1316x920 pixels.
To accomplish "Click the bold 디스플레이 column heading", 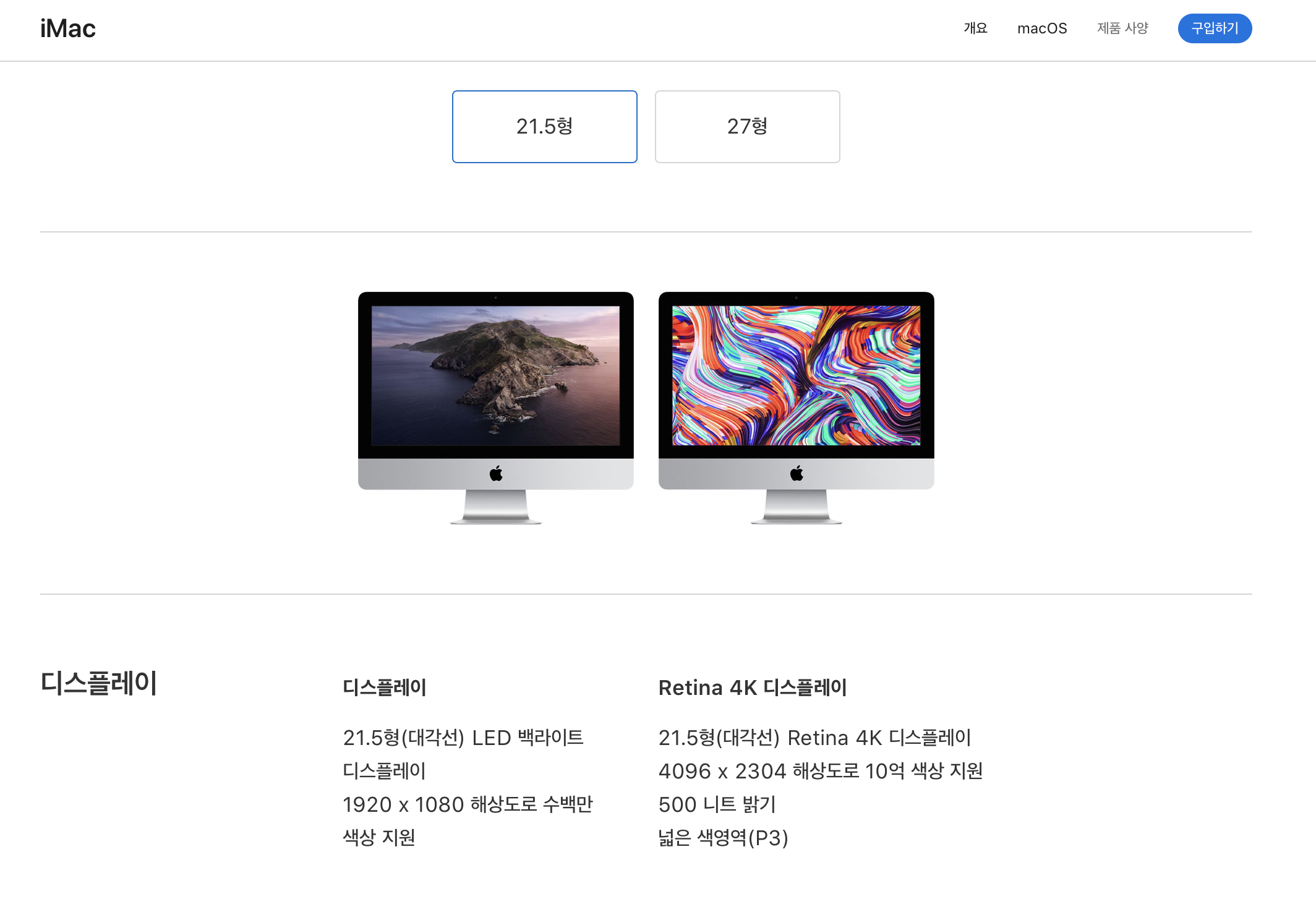I will coord(385,688).
